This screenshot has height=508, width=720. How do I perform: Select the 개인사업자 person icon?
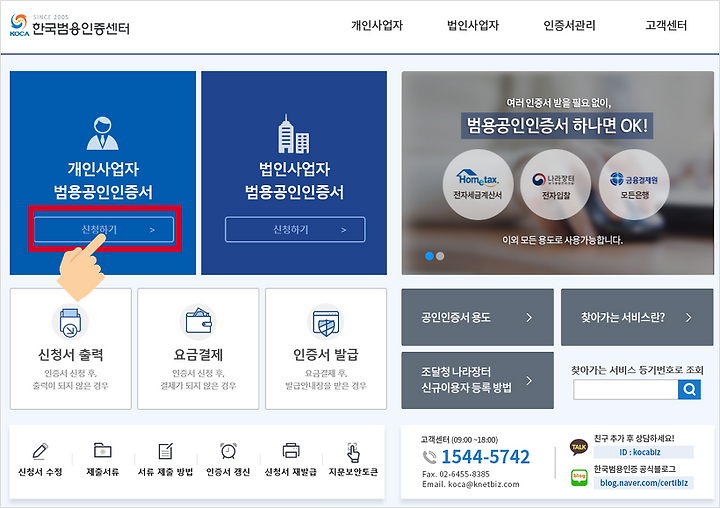pos(102,133)
